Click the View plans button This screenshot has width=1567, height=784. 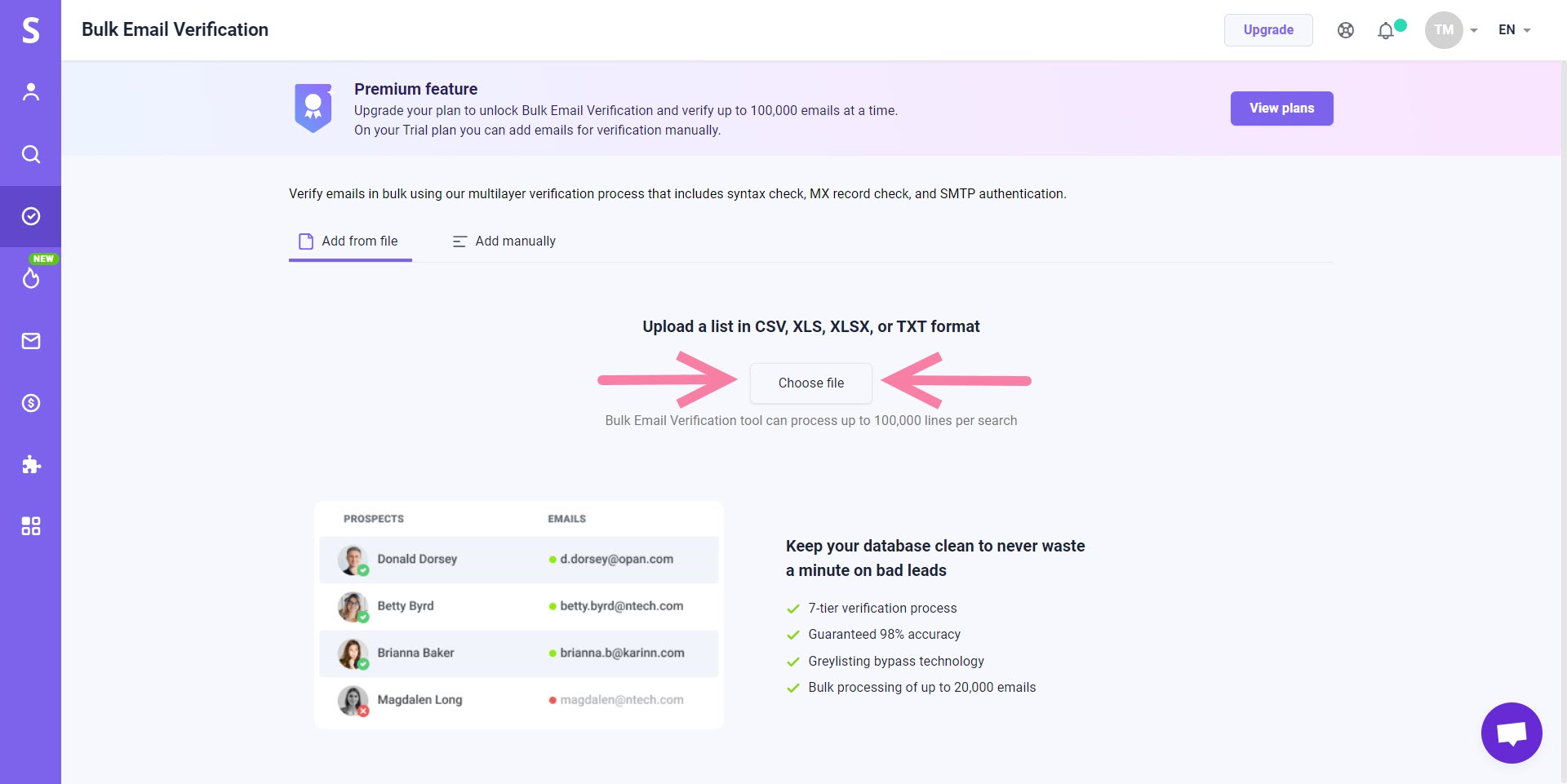[x=1281, y=109]
